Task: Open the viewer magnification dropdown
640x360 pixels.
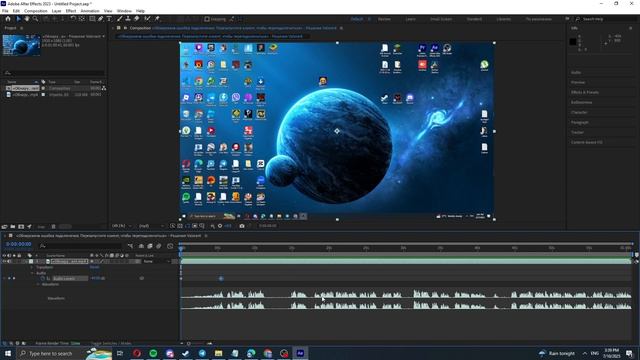Action: point(122,226)
